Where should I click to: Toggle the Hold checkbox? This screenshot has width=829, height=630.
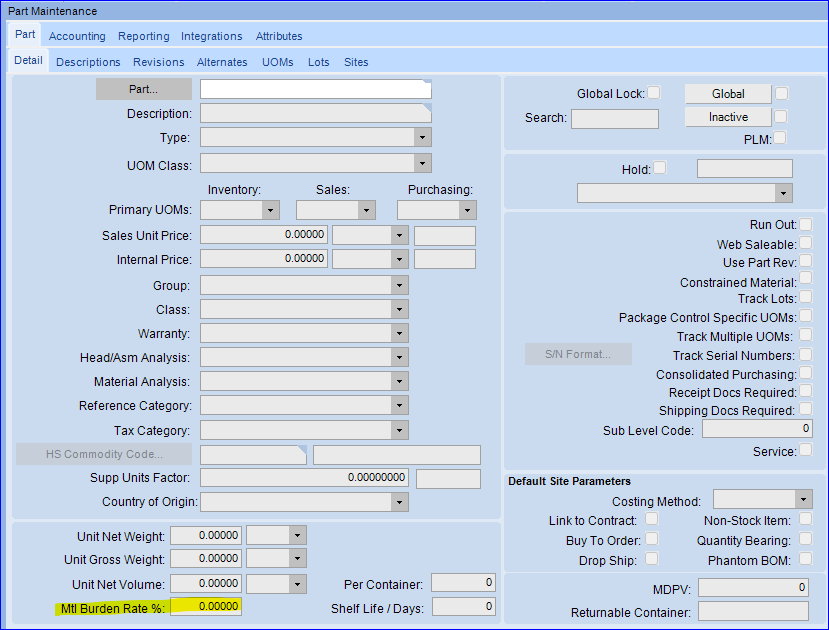[x=660, y=168]
